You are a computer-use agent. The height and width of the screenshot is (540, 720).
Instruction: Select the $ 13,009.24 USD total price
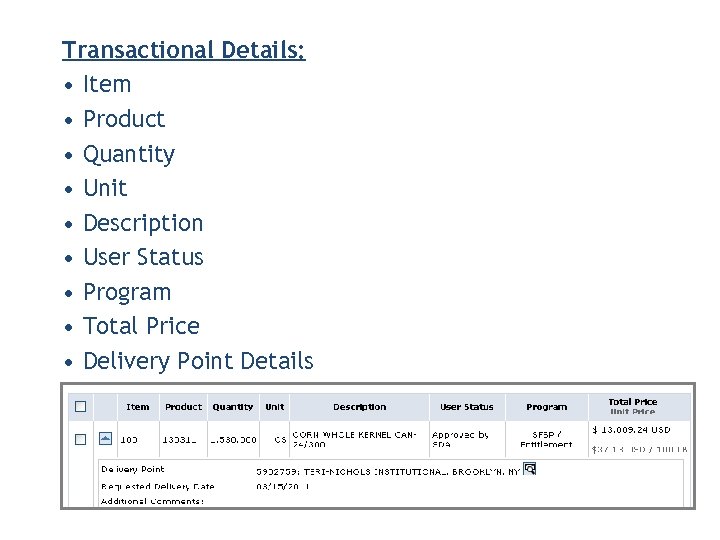coord(631,430)
